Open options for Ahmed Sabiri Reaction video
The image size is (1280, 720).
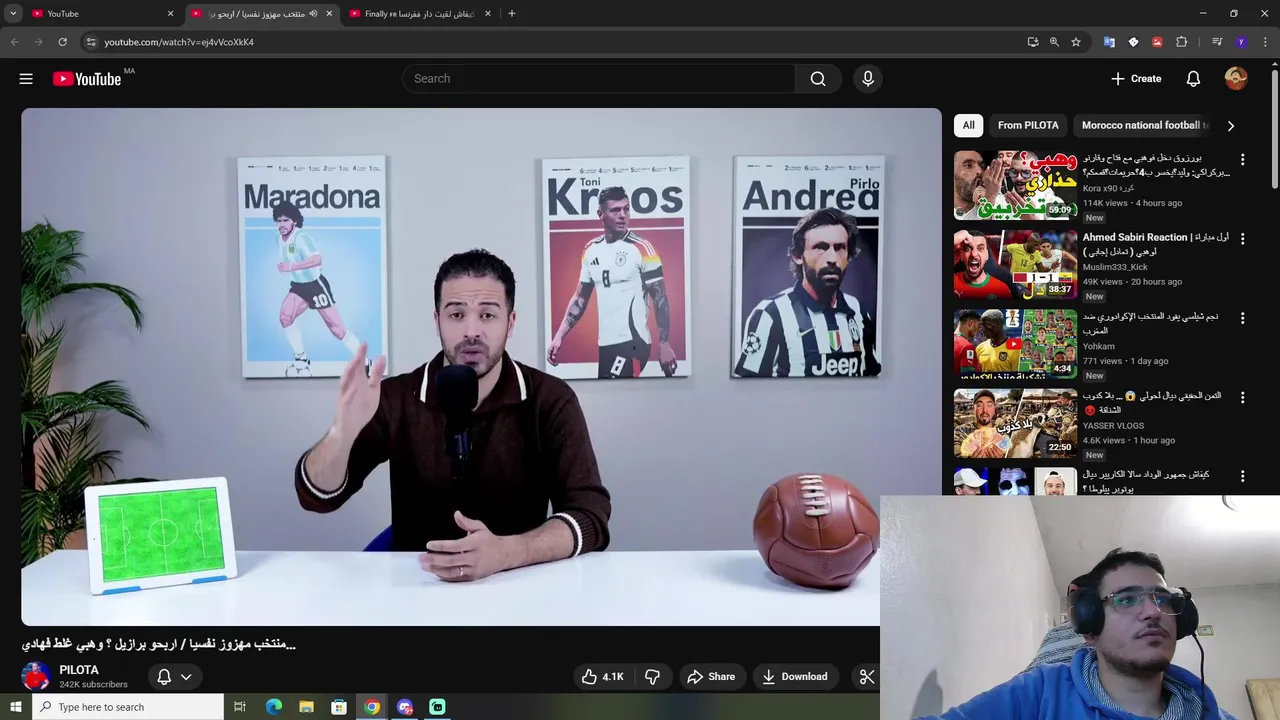(1242, 239)
